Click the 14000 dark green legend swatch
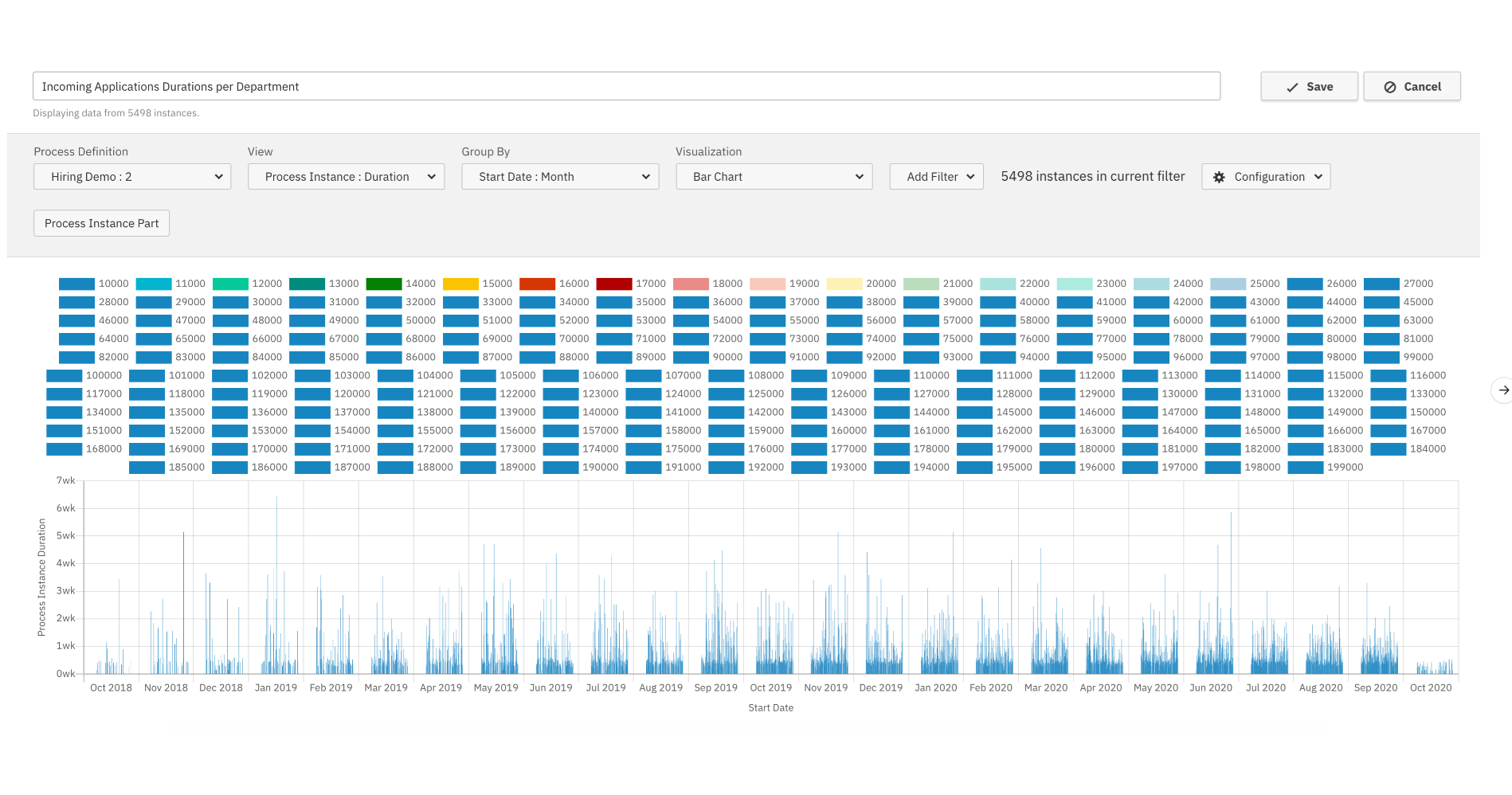This screenshot has height=795, width=1512. coord(384,284)
